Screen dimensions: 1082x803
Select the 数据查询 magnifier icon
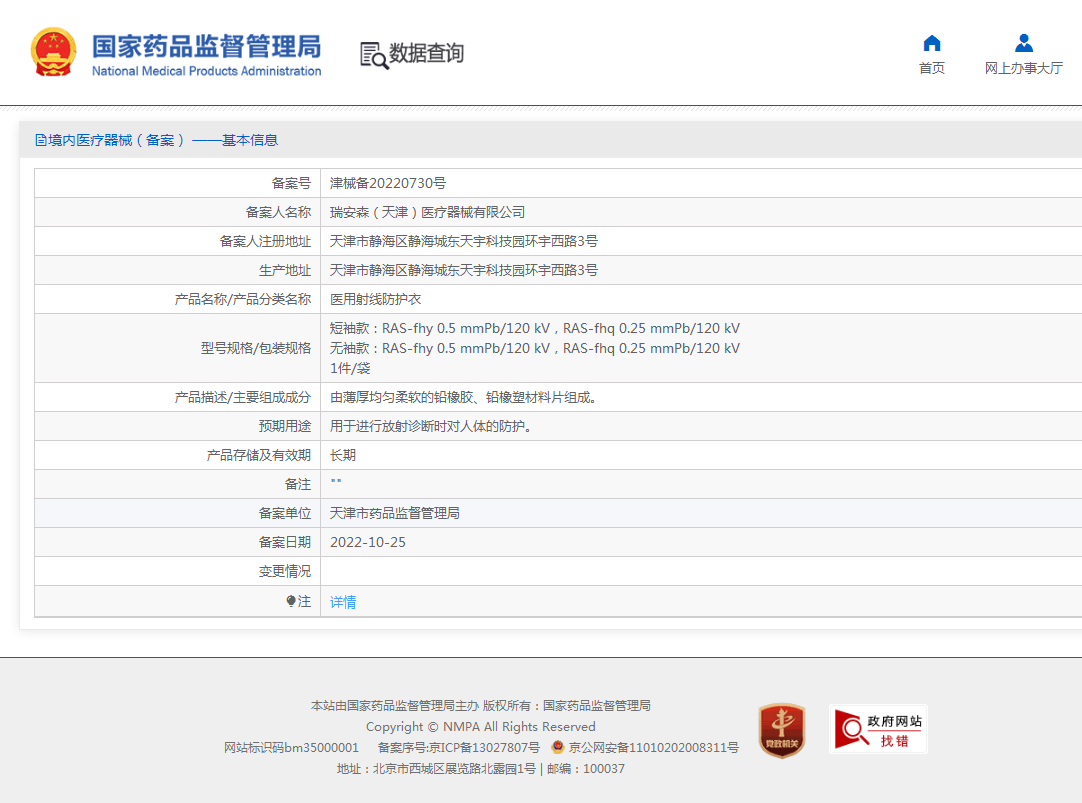coord(374,53)
